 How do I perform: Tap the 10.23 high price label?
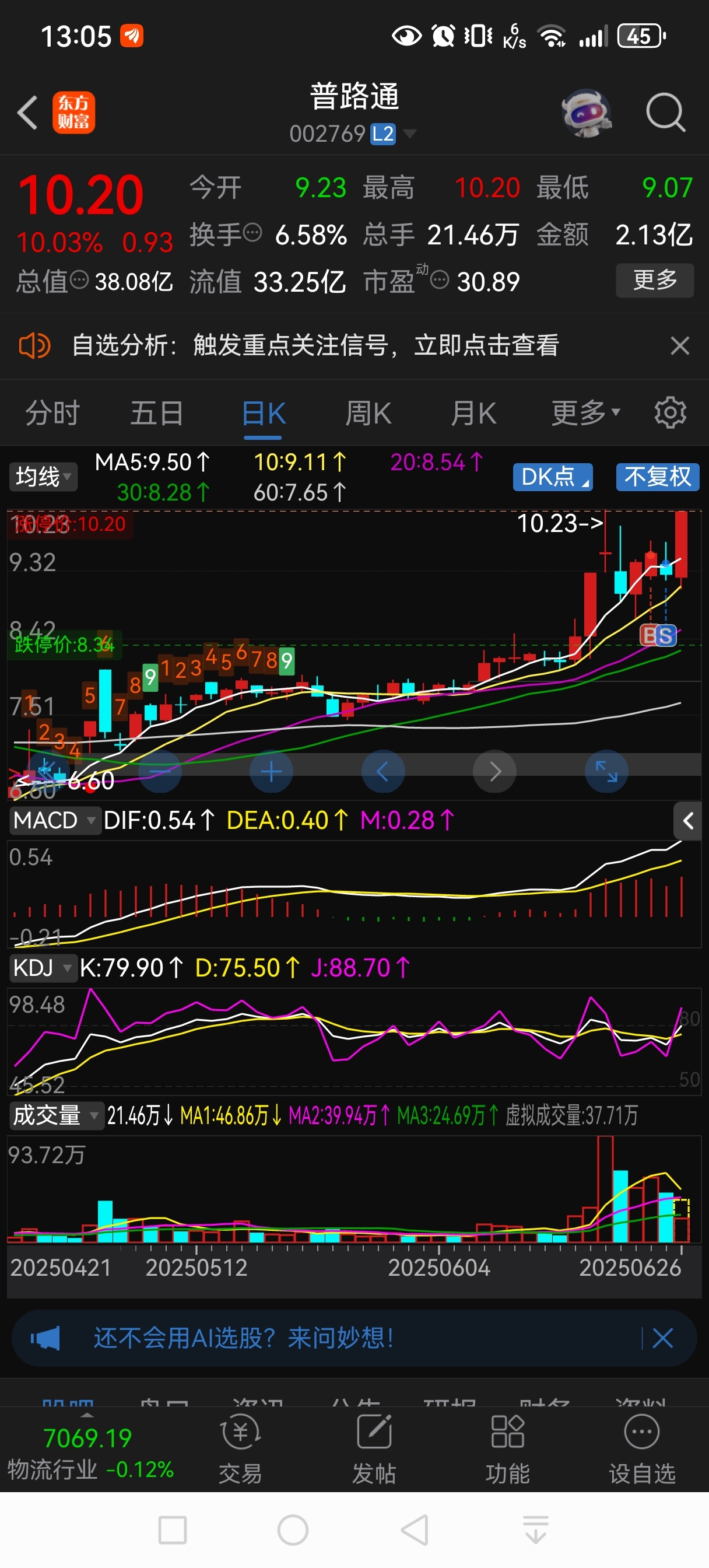pyautogui.click(x=560, y=523)
